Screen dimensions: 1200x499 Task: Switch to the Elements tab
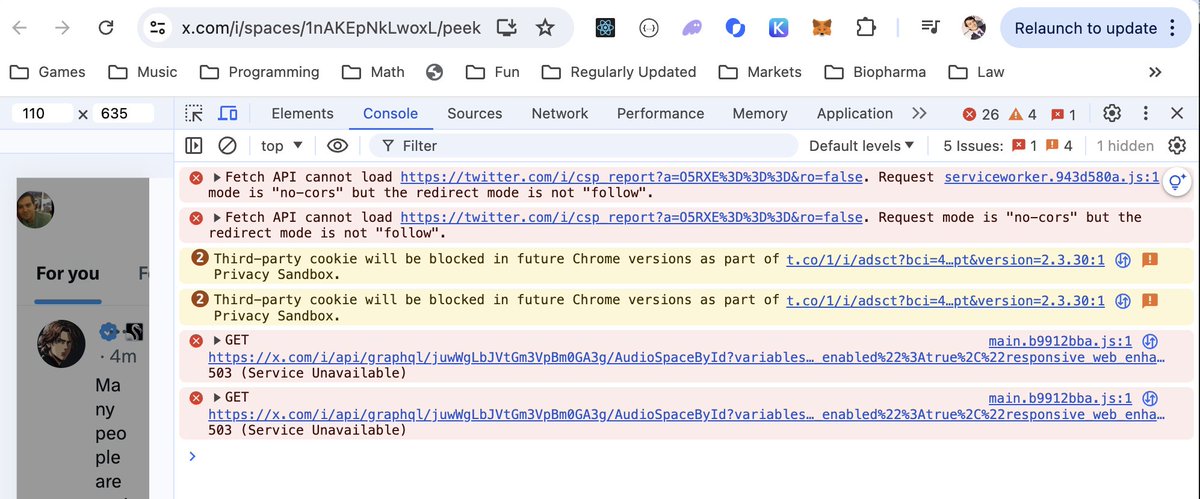pyautogui.click(x=303, y=113)
